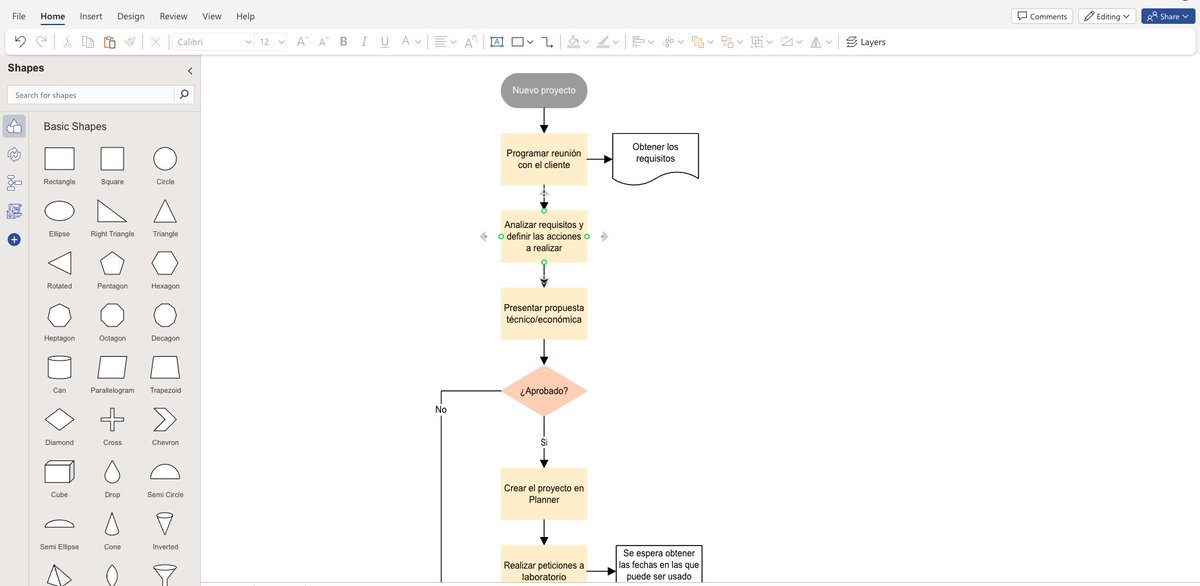Click the Search for shapes field
This screenshot has height=586, width=1200.
[90, 93]
